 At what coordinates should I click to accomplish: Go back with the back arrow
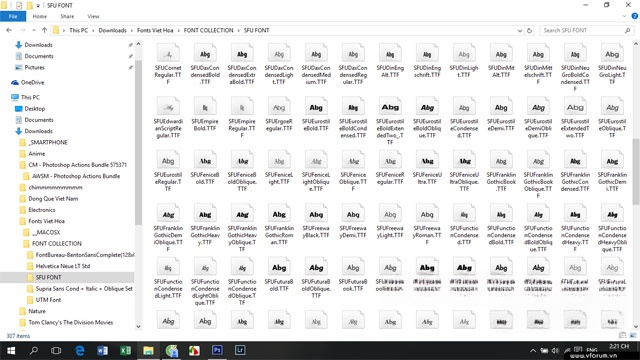point(9,30)
